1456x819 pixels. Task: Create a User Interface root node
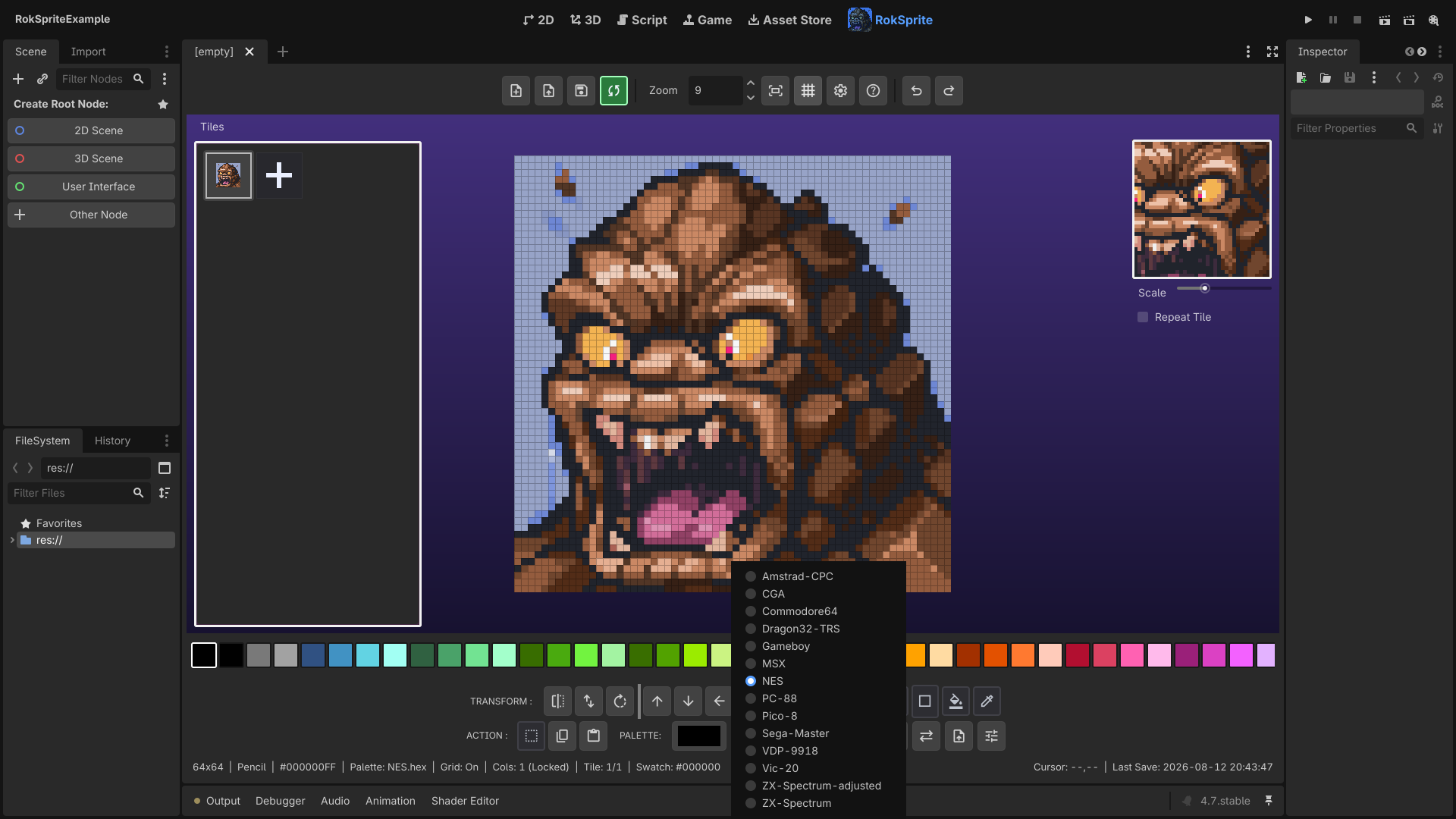tap(91, 187)
